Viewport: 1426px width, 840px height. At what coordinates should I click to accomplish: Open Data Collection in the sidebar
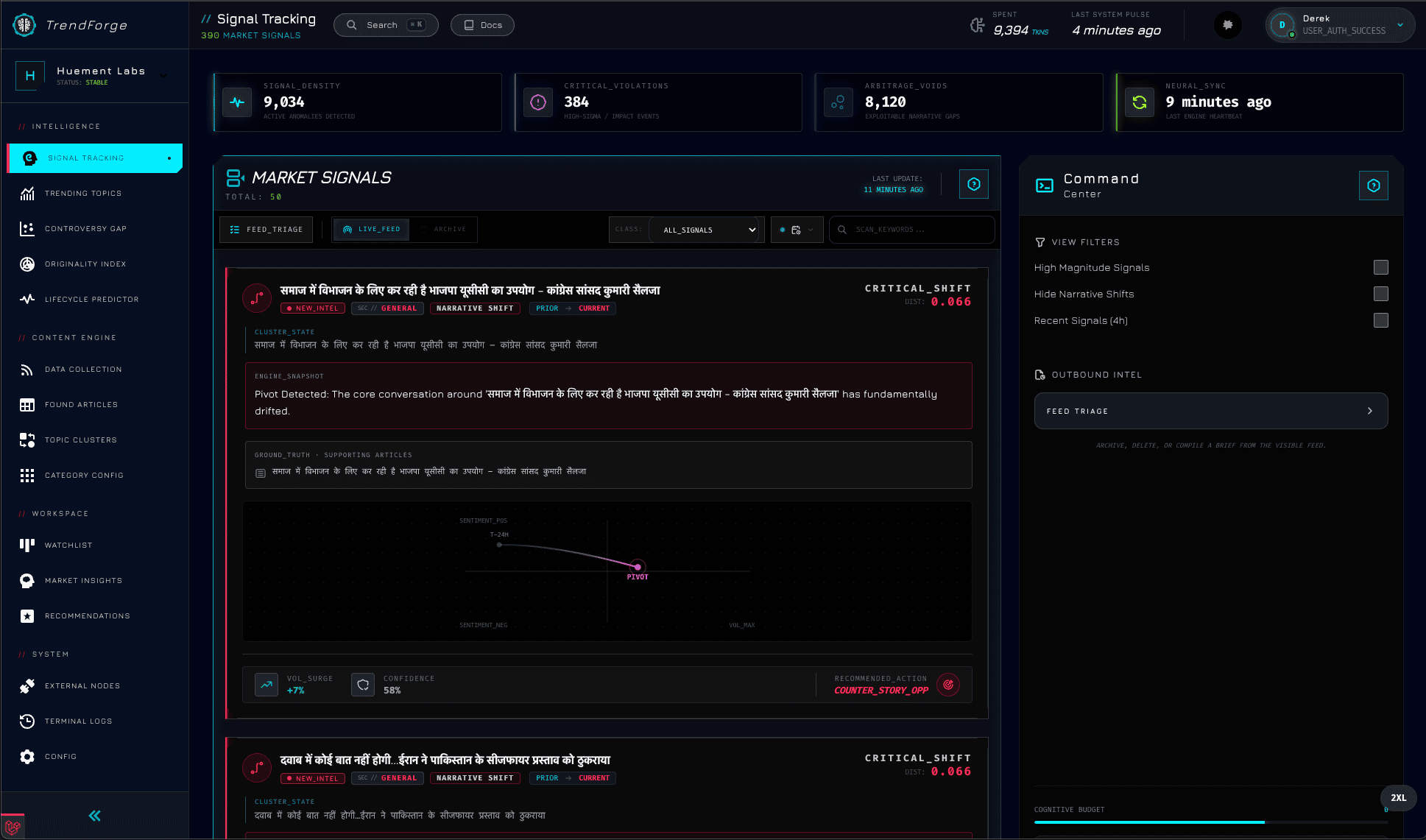click(94, 370)
